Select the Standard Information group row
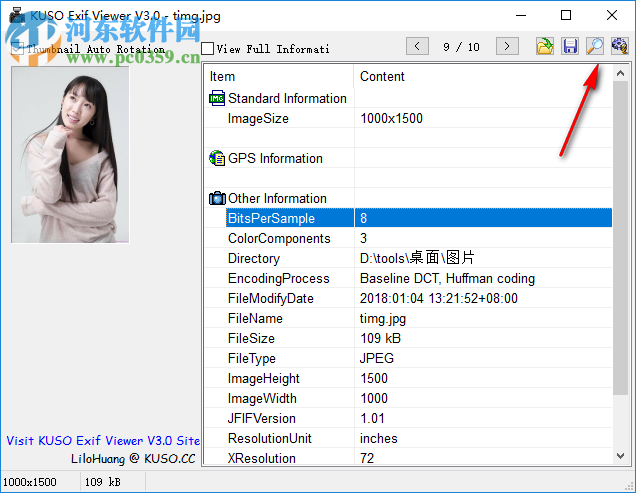Viewport: 636px width, 493px height. 408,98
